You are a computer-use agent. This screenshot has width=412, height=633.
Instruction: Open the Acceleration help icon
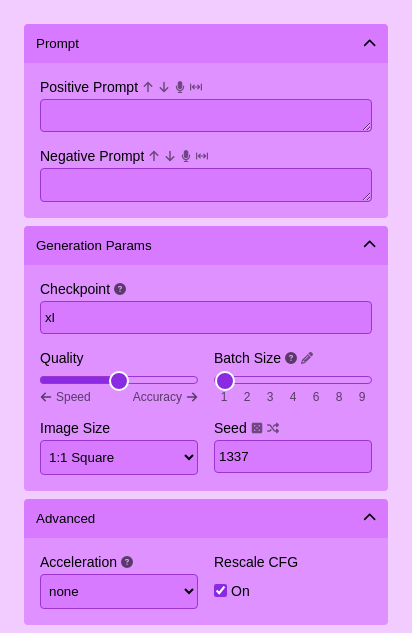(x=127, y=562)
